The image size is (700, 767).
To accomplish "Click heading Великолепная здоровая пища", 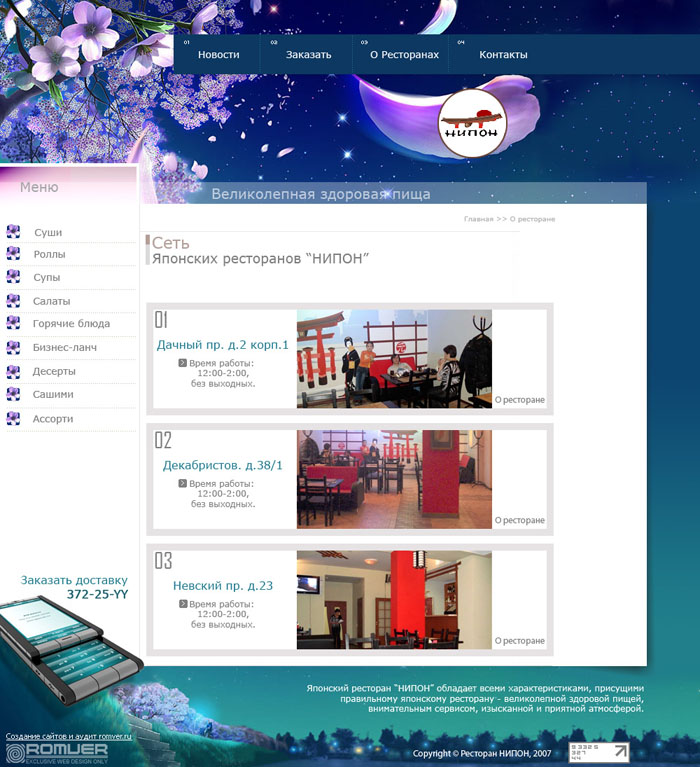I will tap(321, 194).
